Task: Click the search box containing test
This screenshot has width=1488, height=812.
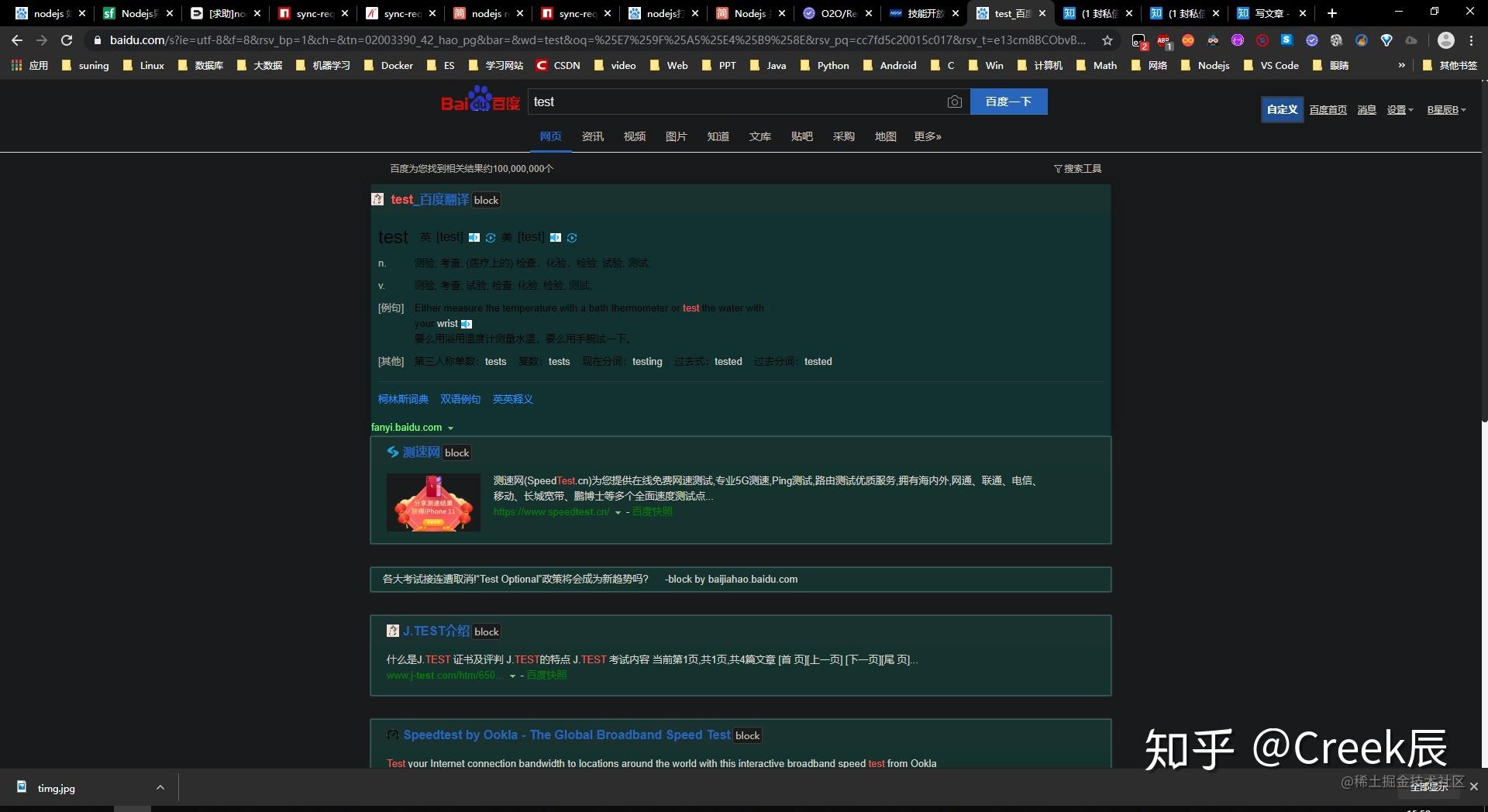Action: [x=736, y=101]
